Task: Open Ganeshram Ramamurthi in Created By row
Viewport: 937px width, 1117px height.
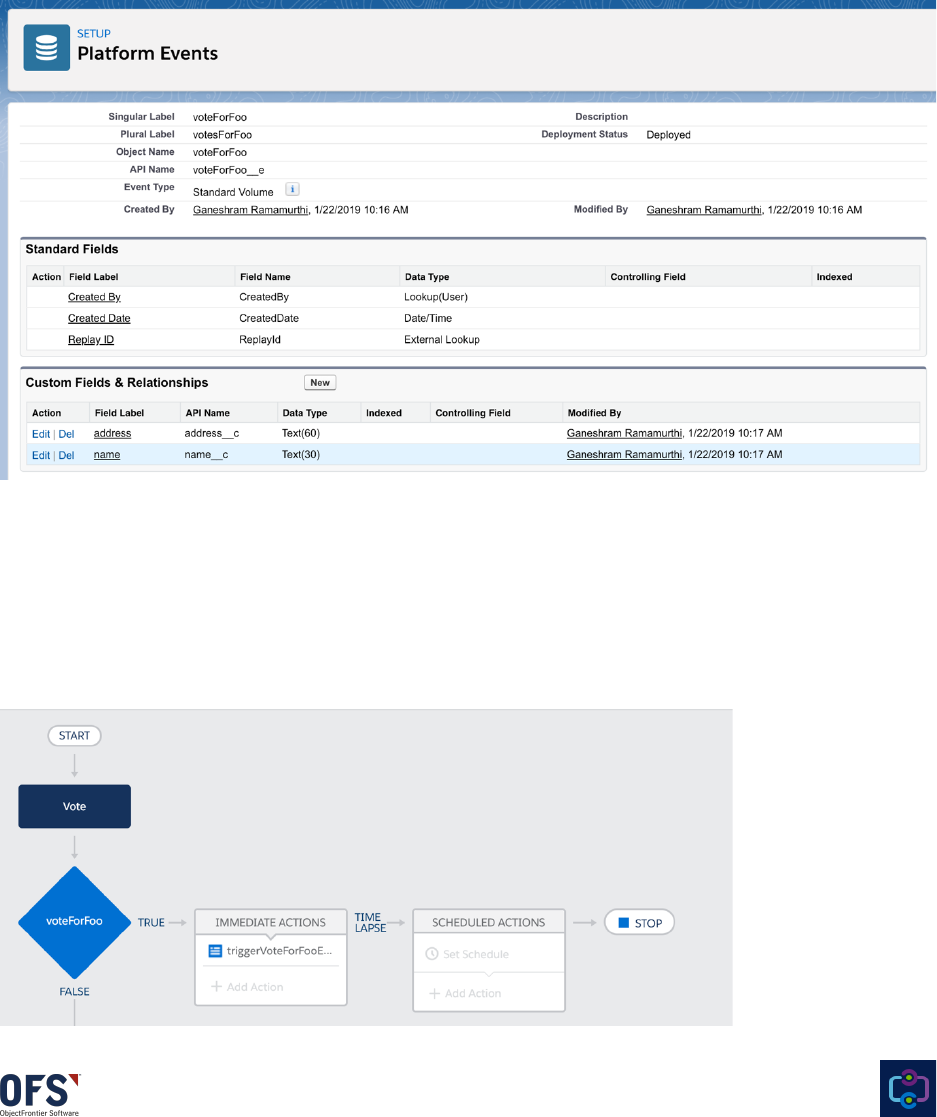Action: tap(251, 209)
